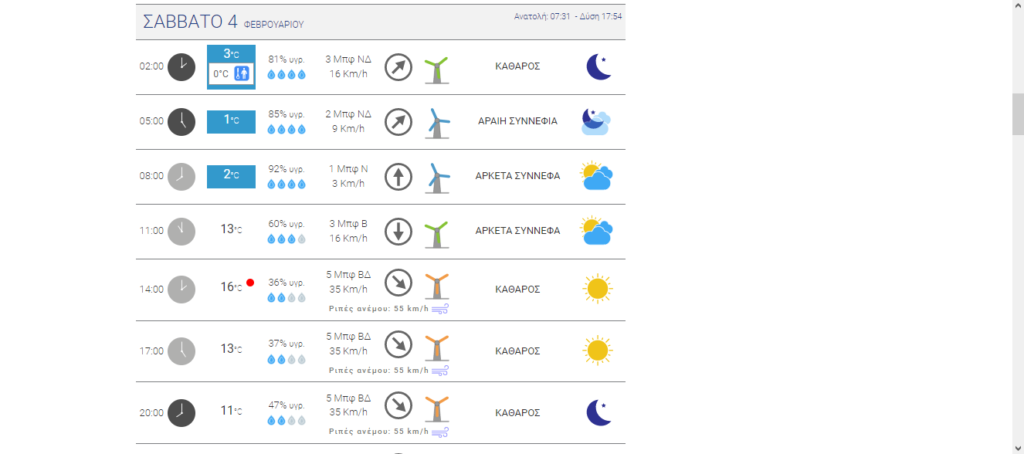Image resolution: width=1024 pixels, height=454 pixels.
Task: Click the red dot beside 16°C
Action: (250, 283)
